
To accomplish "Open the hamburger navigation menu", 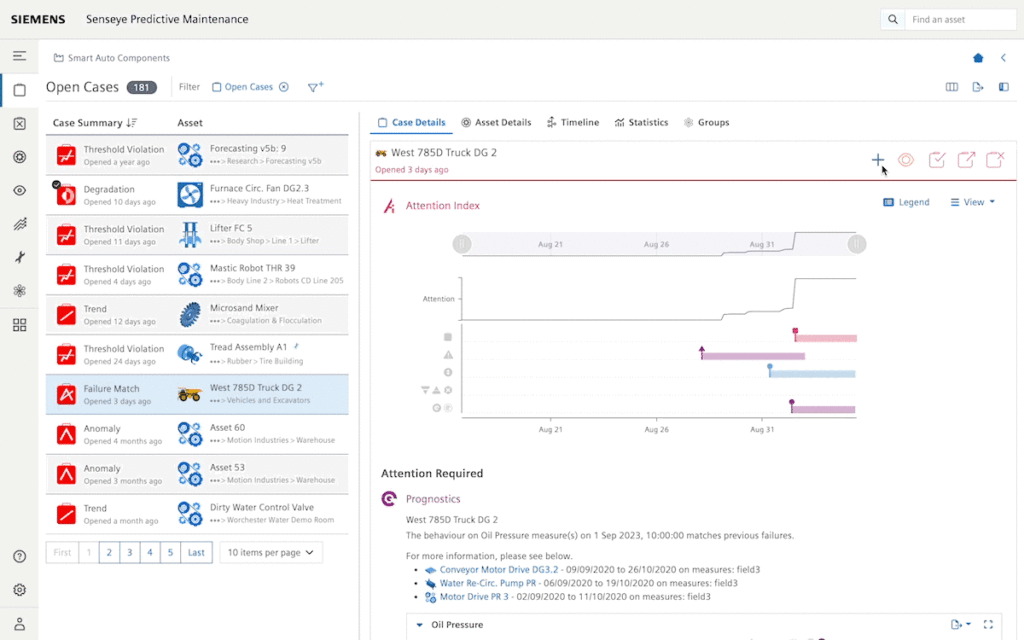I will coord(20,56).
